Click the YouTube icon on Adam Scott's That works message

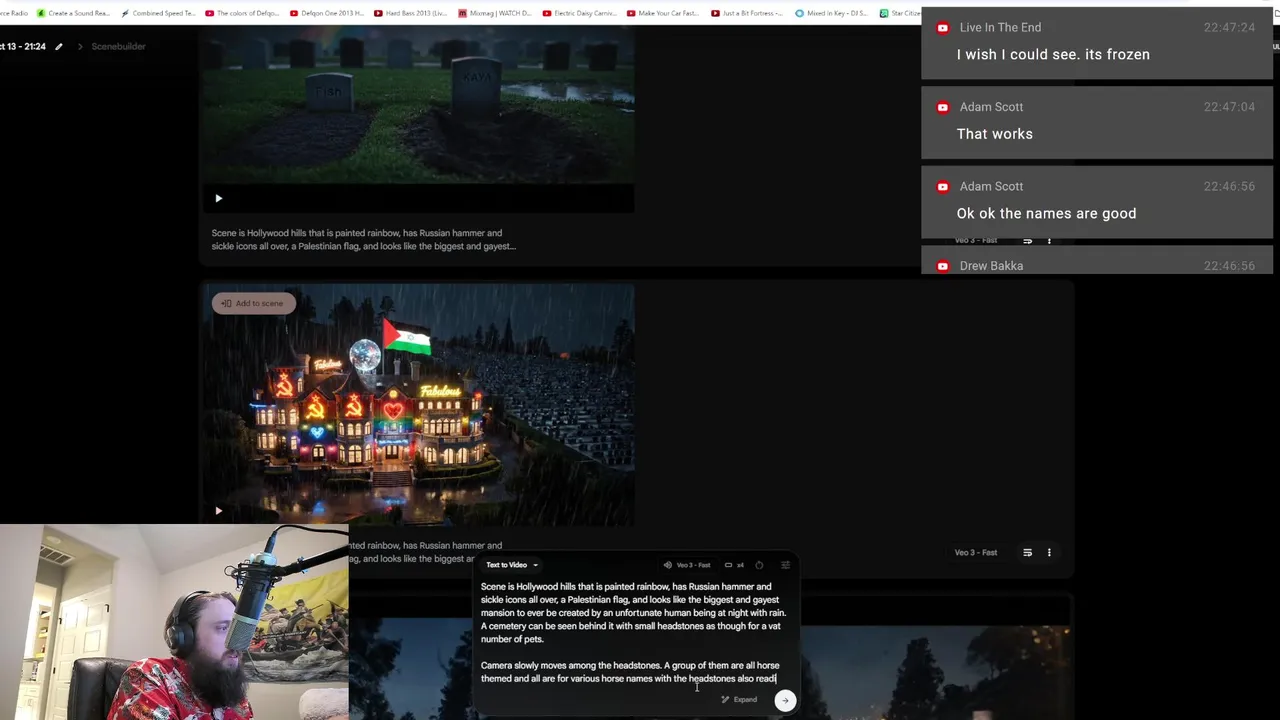coord(942,107)
